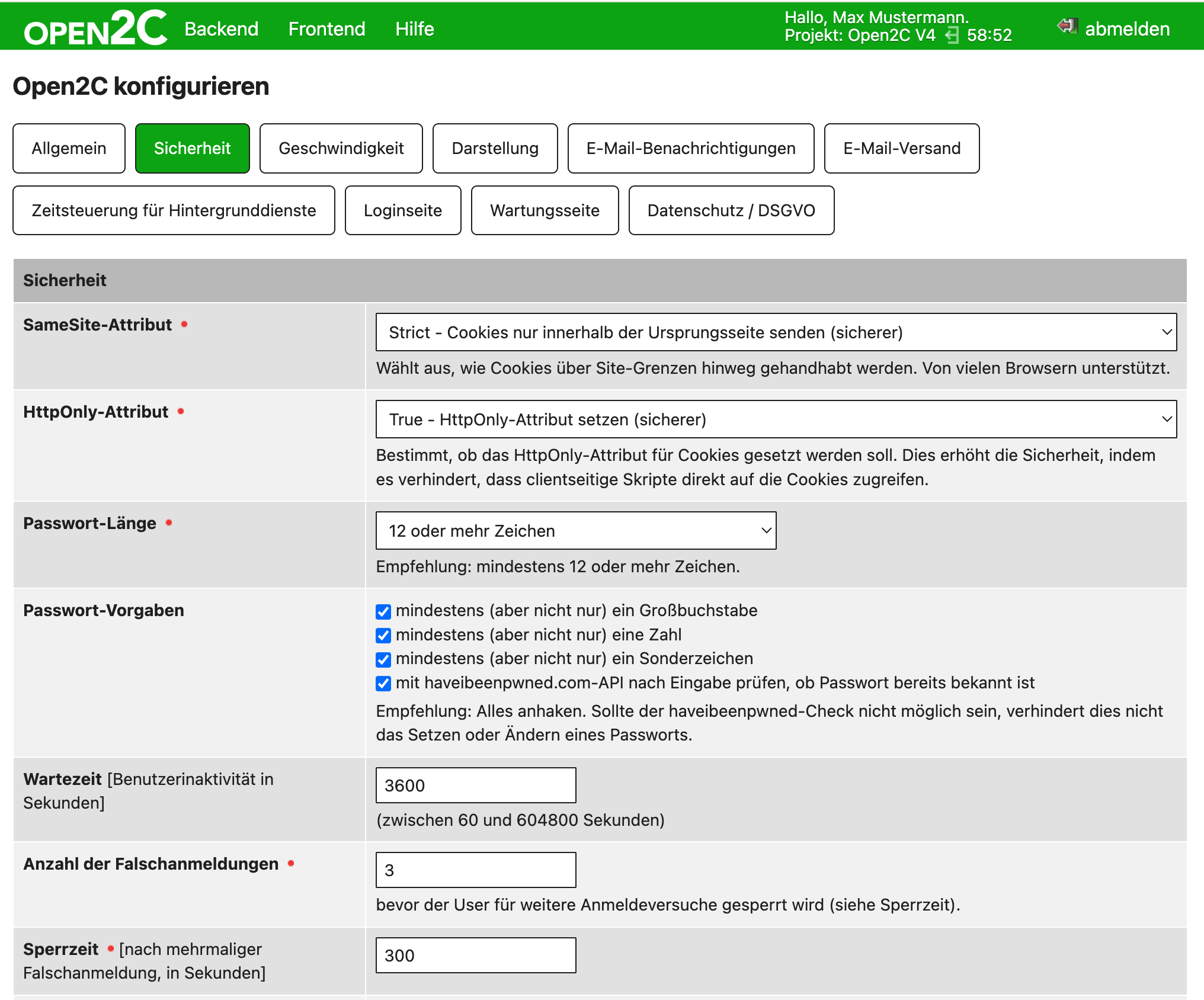Image resolution: width=1204 pixels, height=1000 pixels.
Task: Click the logout arrow icon
Action: (x=1067, y=26)
